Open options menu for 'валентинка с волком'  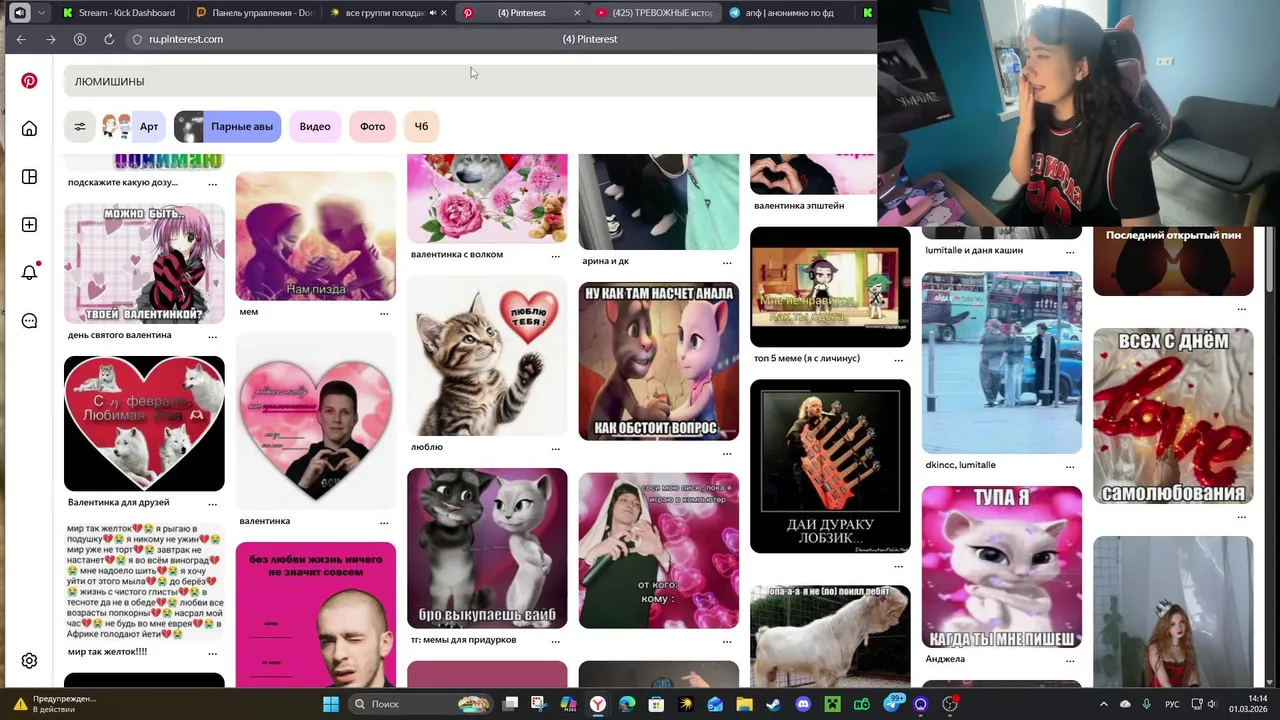[x=555, y=256]
